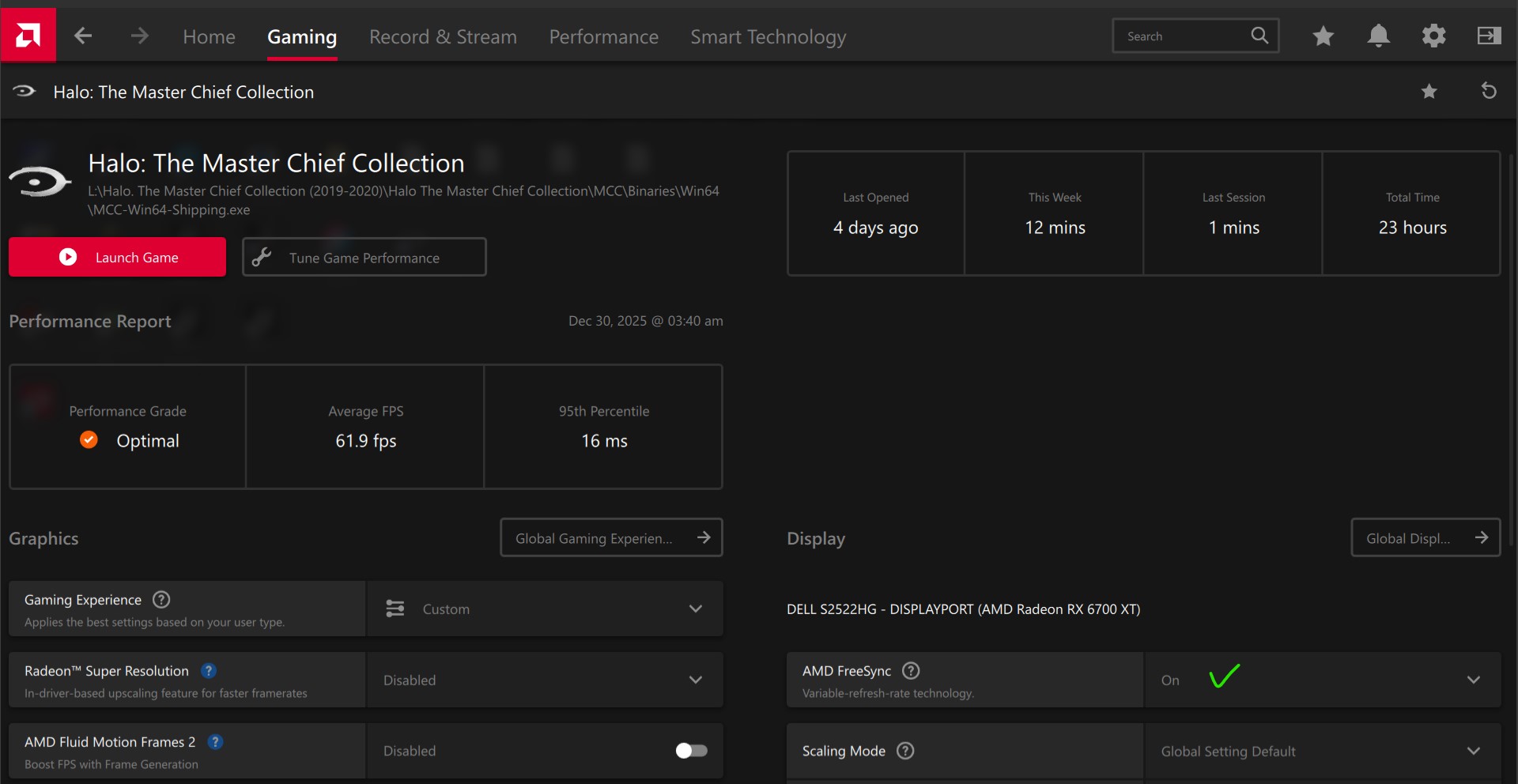Click the Optimal grade check icon

pyautogui.click(x=89, y=440)
